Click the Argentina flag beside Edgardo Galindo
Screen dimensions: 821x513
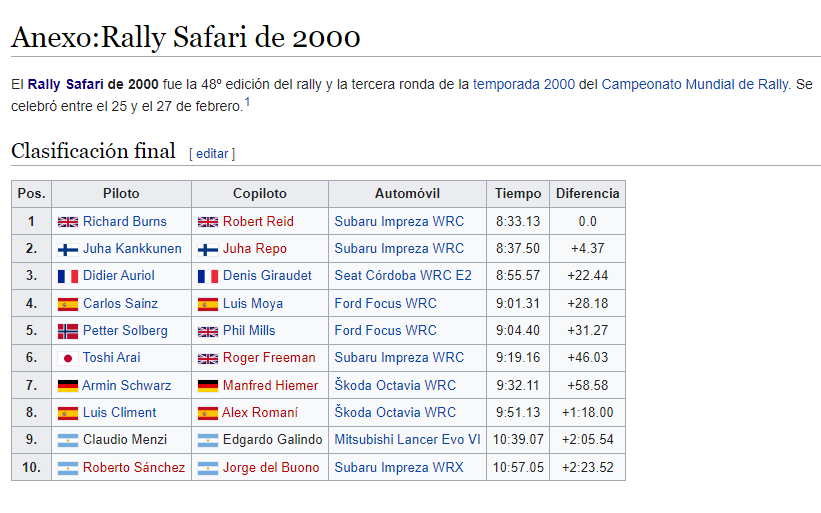click(208, 440)
